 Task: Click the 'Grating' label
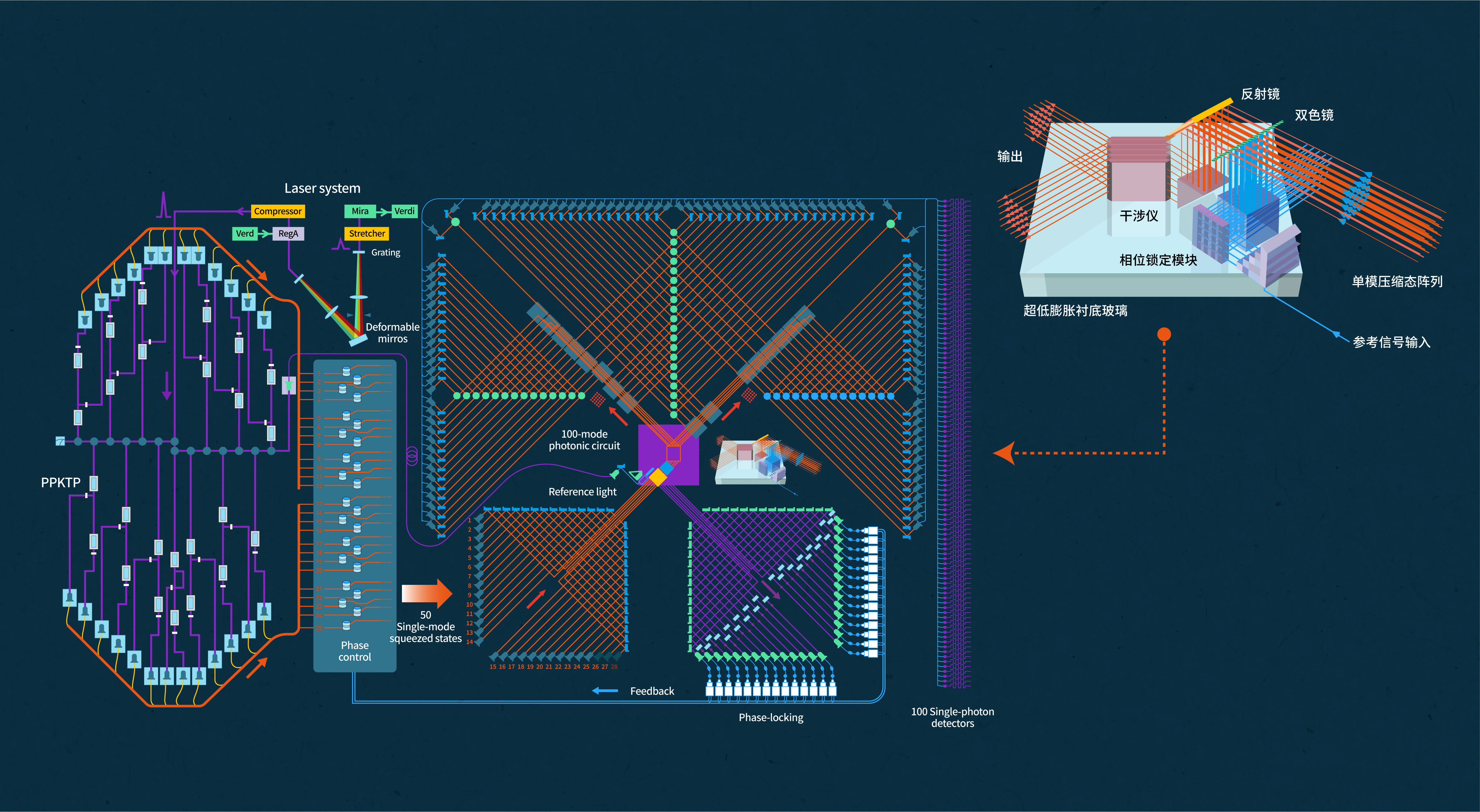click(x=385, y=253)
